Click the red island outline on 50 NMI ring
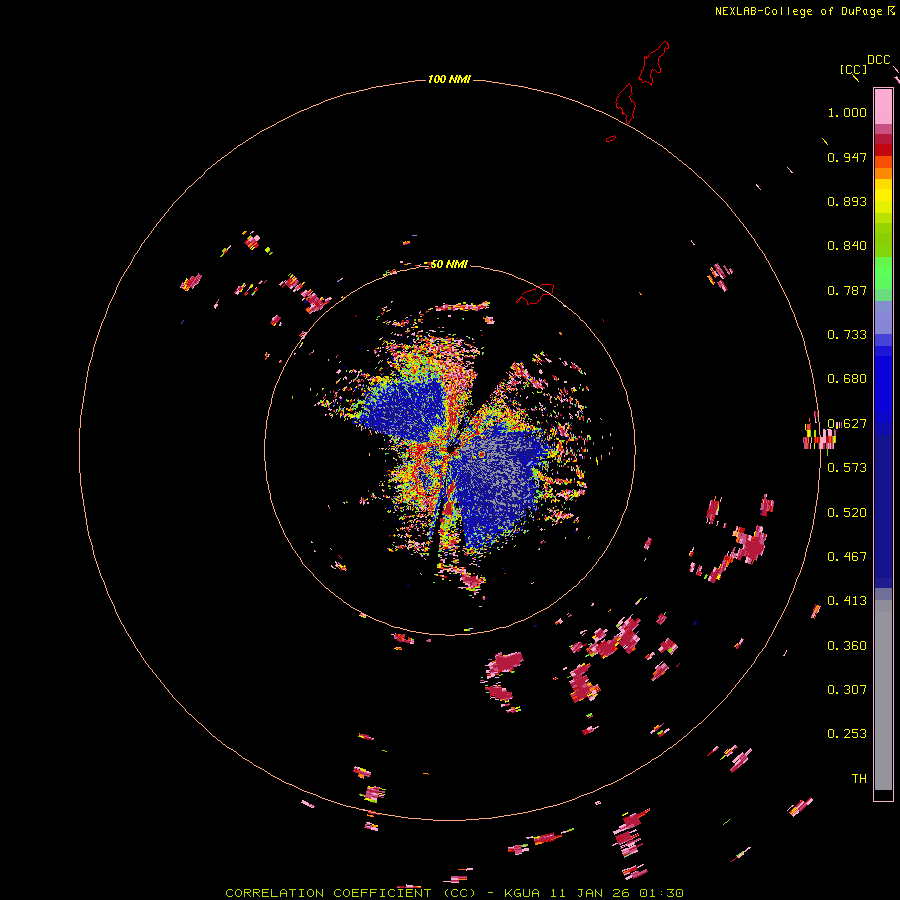Viewport: 900px width, 900px height. pyautogui.click(x=535, y=293)
